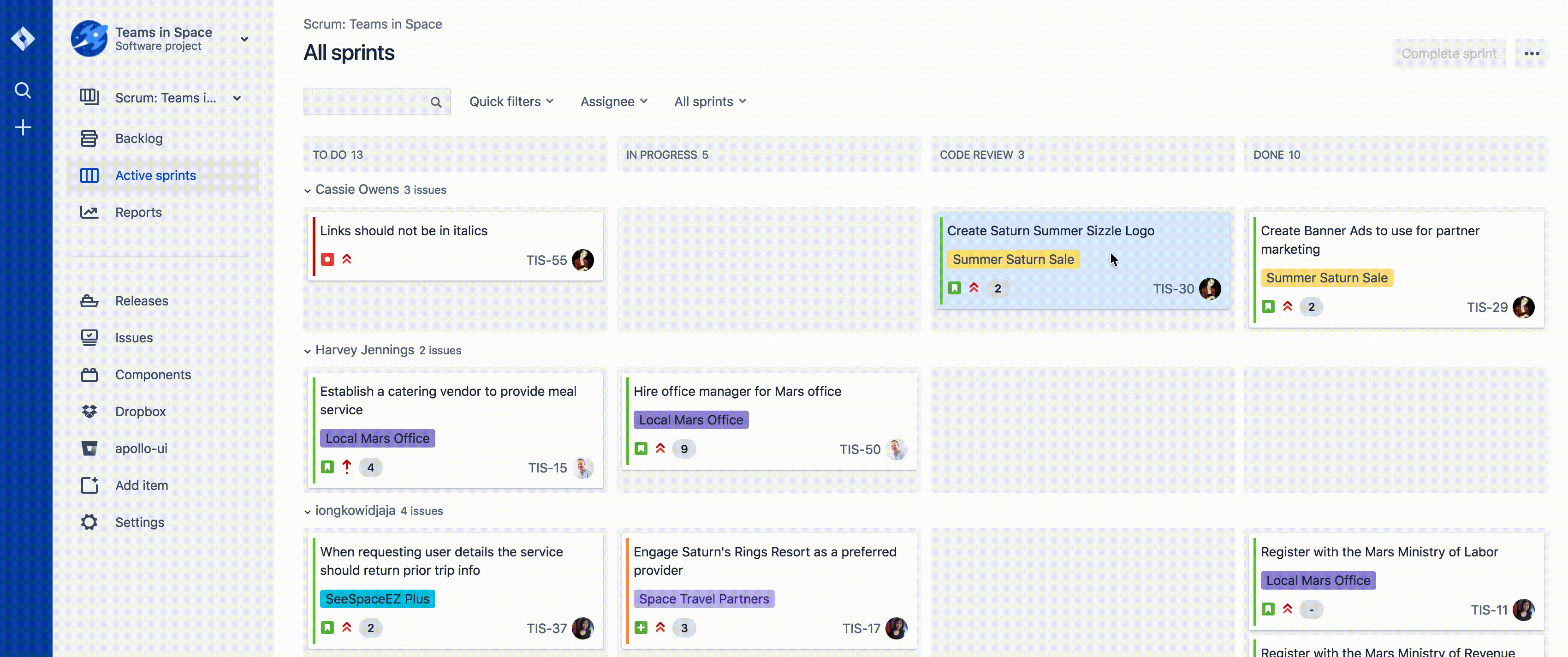Open the three-dot overflow menu

[x=1532, y=53]
